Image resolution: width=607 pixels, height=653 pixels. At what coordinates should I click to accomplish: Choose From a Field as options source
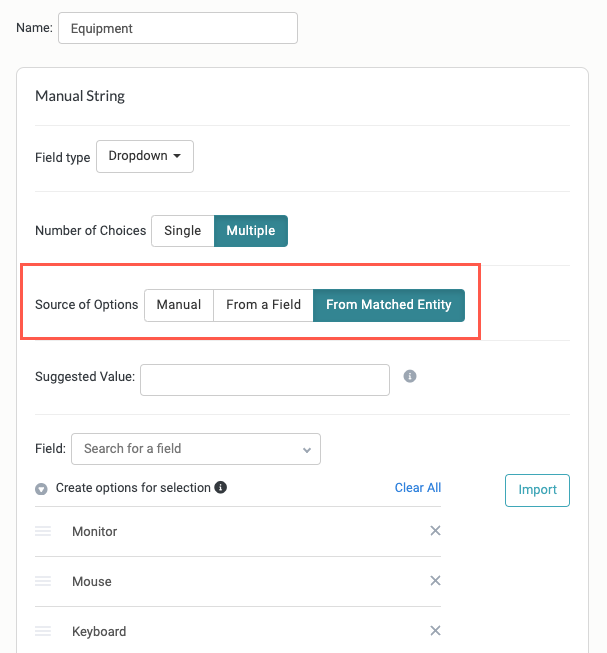[264, 305]
